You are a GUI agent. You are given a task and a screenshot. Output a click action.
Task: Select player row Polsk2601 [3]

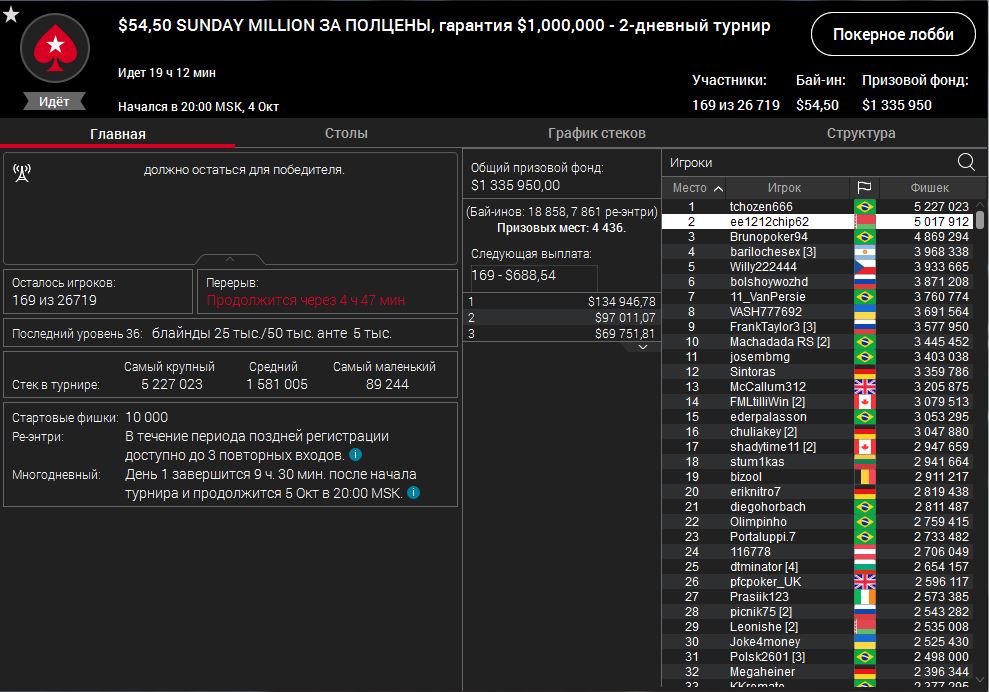coord(818,657)
